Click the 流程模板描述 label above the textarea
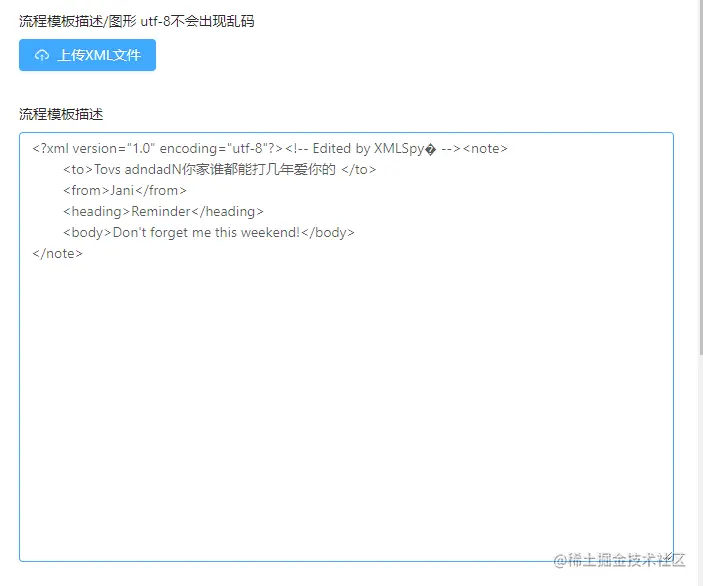 point(61,114)
